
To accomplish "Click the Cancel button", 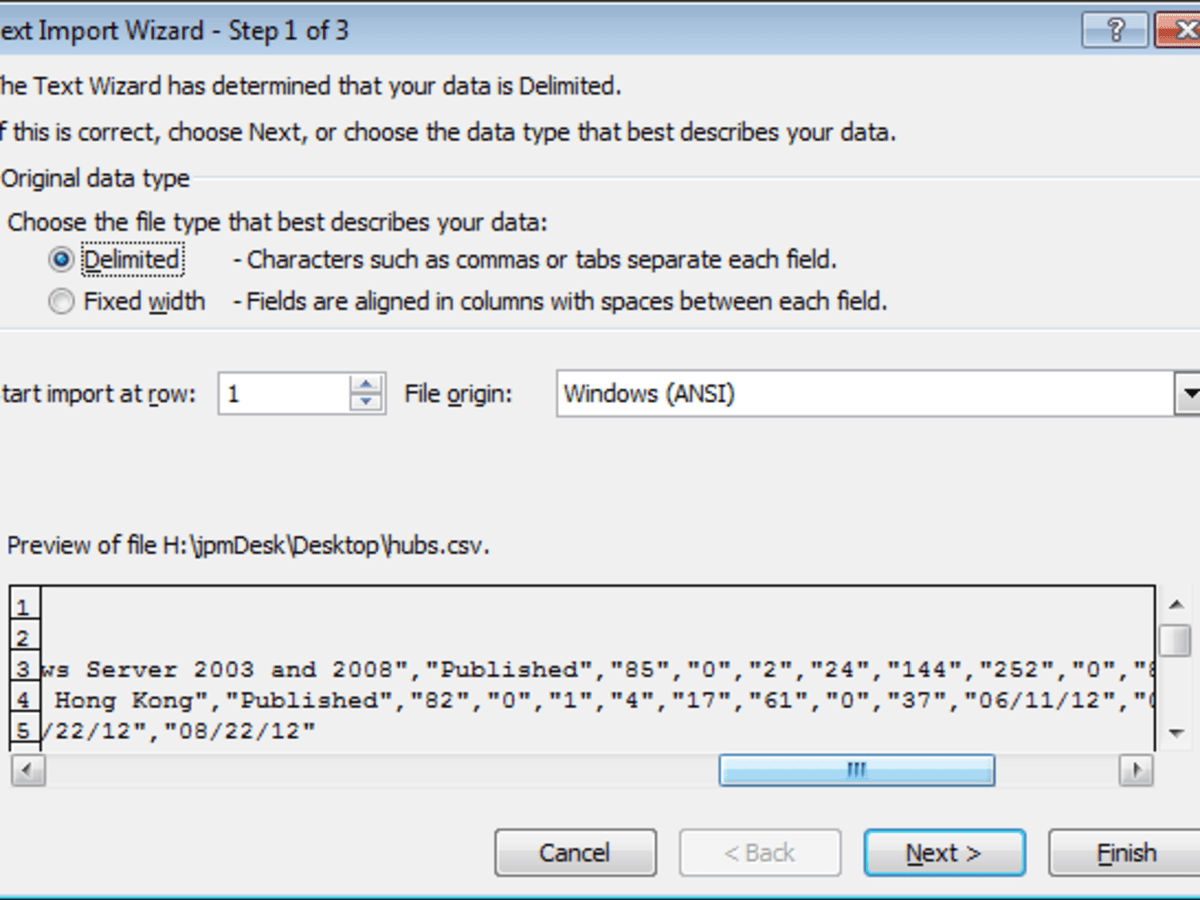I will click(x=575, y=853).
